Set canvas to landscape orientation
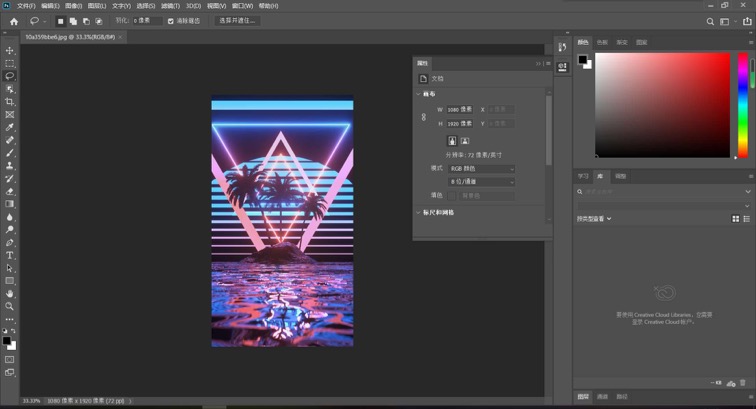The image size is (756, 409). pyautogui.click(x=465, y=141)
